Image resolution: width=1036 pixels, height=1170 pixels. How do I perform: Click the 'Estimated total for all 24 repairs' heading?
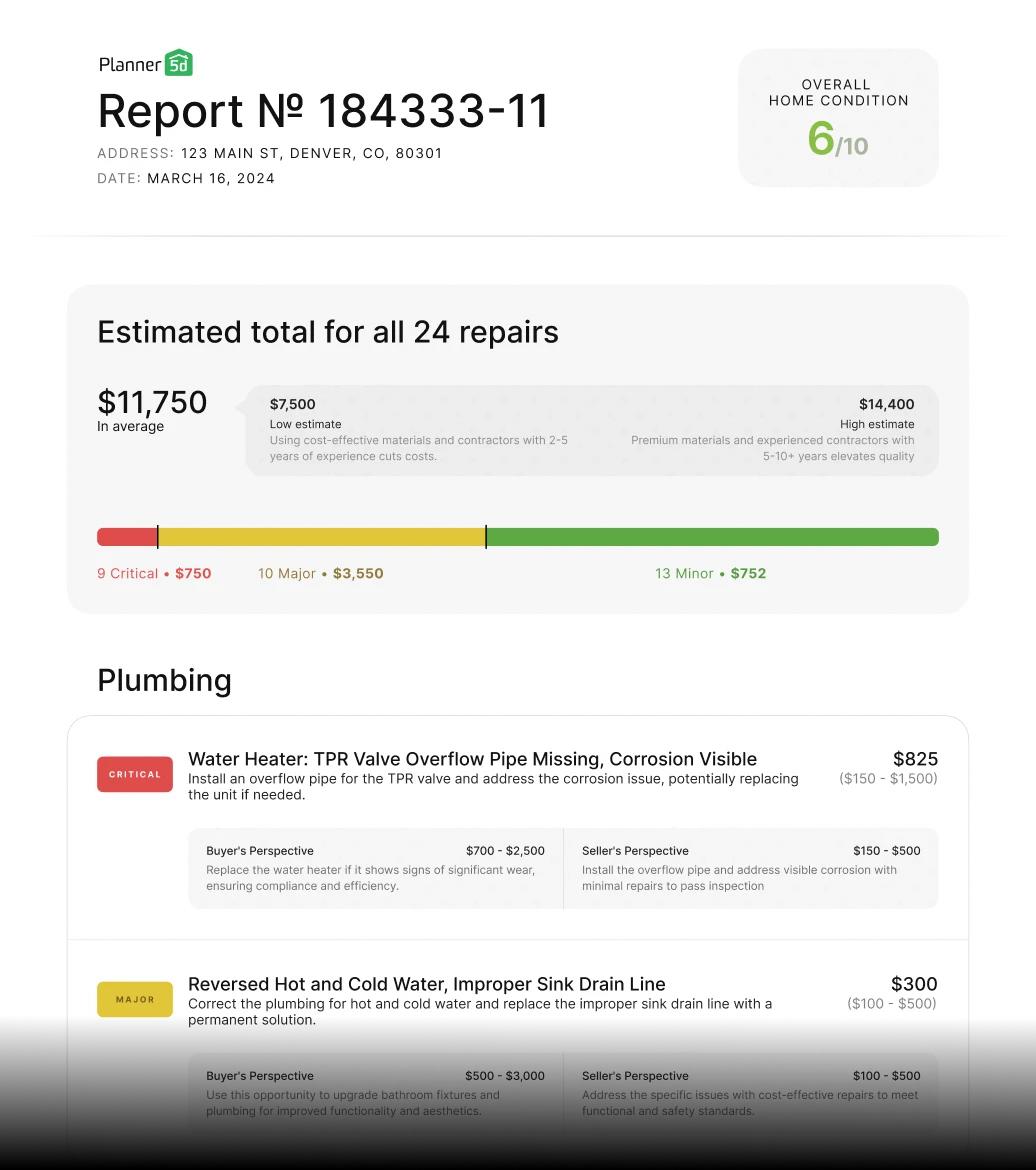point(328,332)
